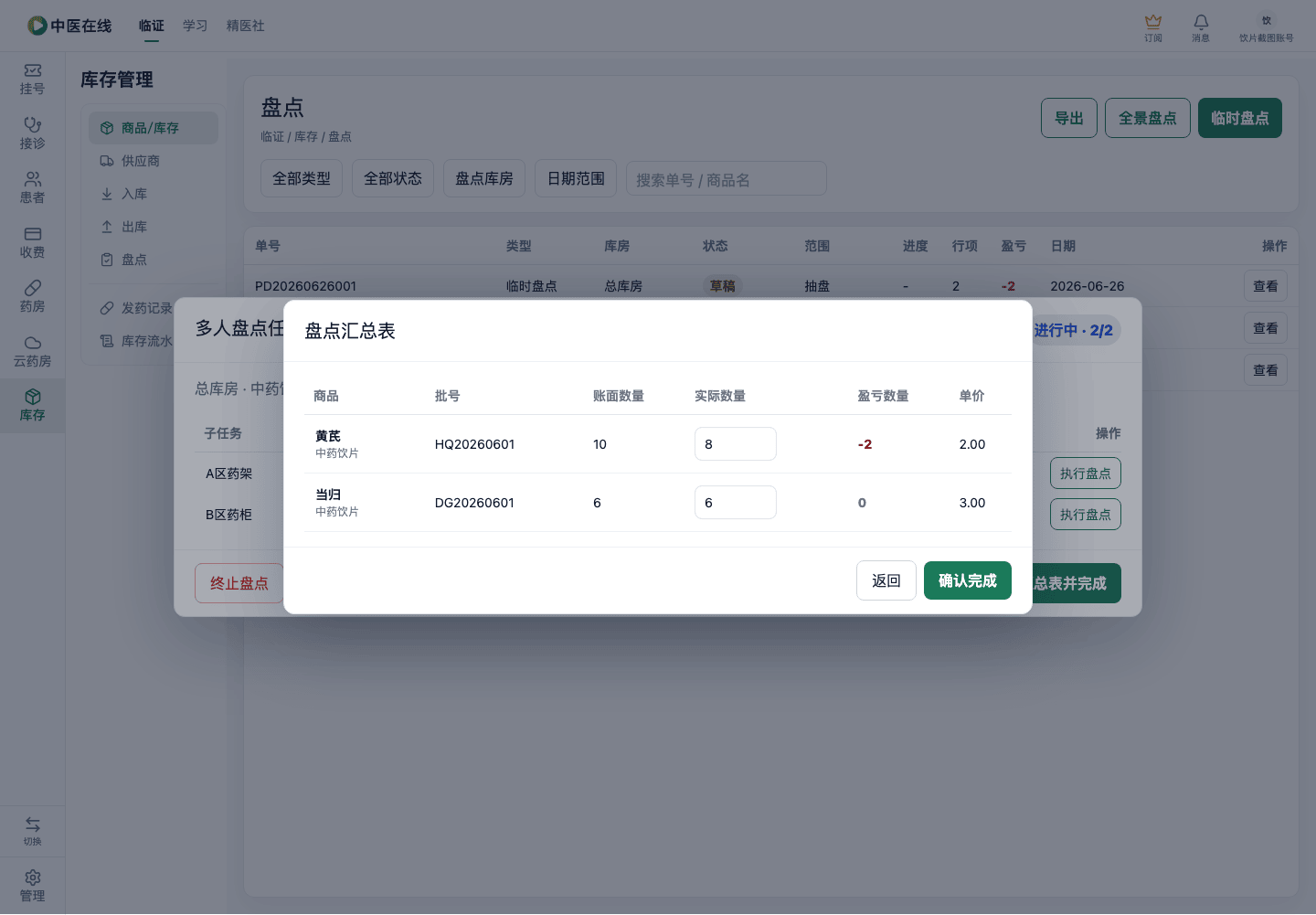Click order number PD20260626001
Image resolution: width=1316 pixels, height=915 pixels.
[305, 286]
